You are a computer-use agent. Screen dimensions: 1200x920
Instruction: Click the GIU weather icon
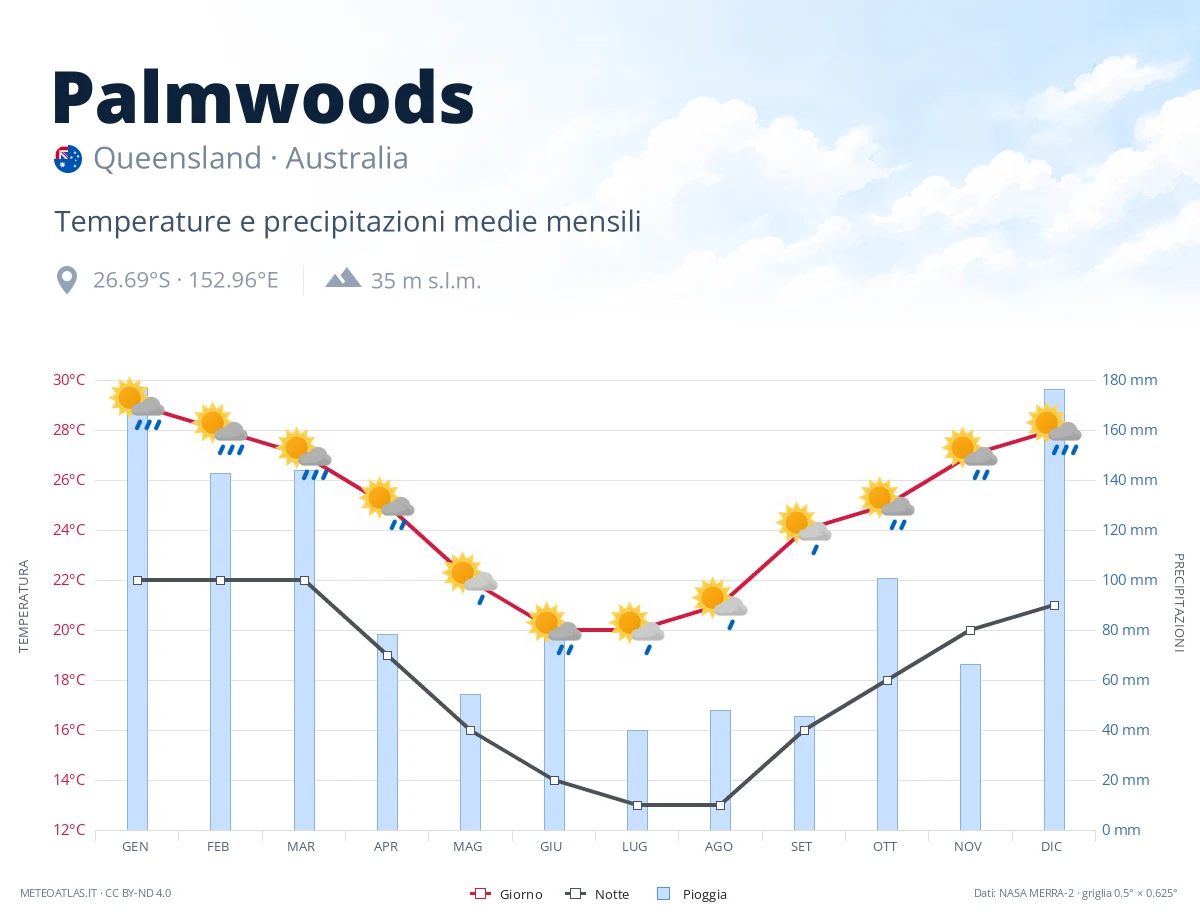tap(554, 629)
